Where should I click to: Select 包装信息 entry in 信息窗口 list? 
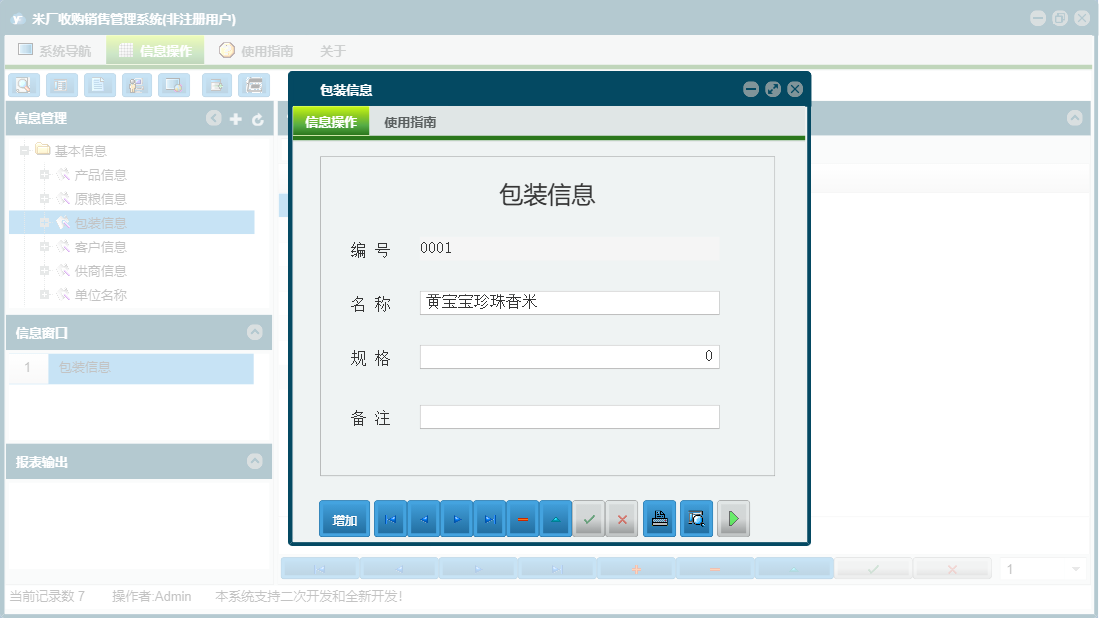click(x=151, y=368)
